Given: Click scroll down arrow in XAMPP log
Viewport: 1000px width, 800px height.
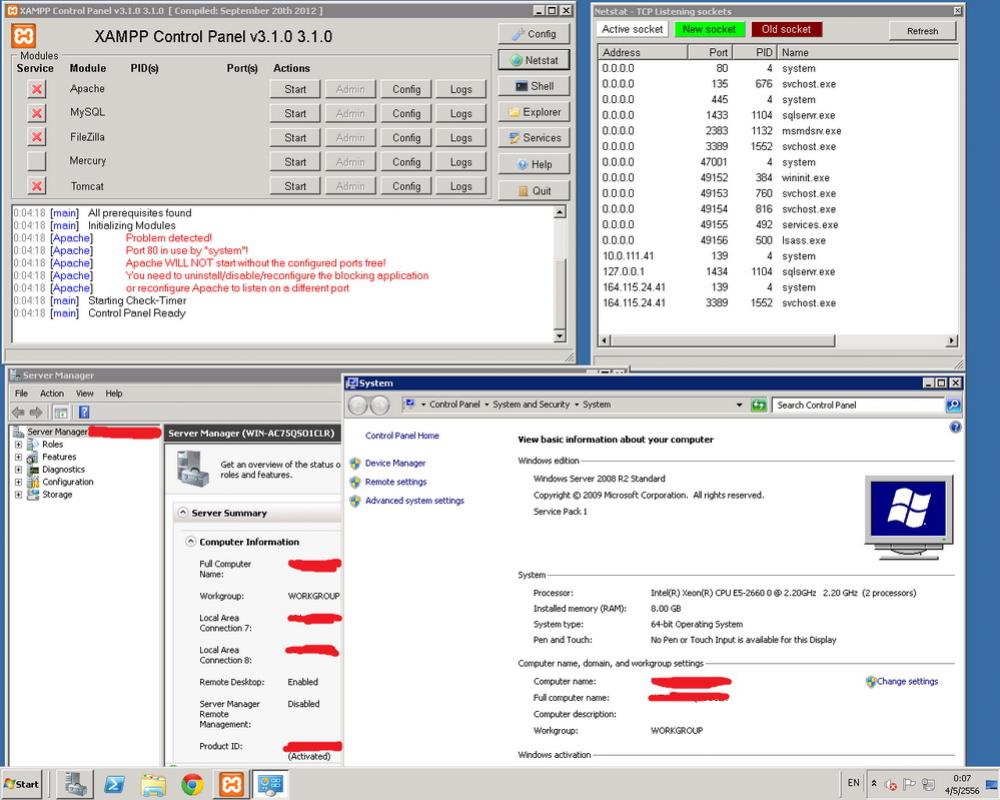Looking at the screenshot, I should tap(559, 336).
